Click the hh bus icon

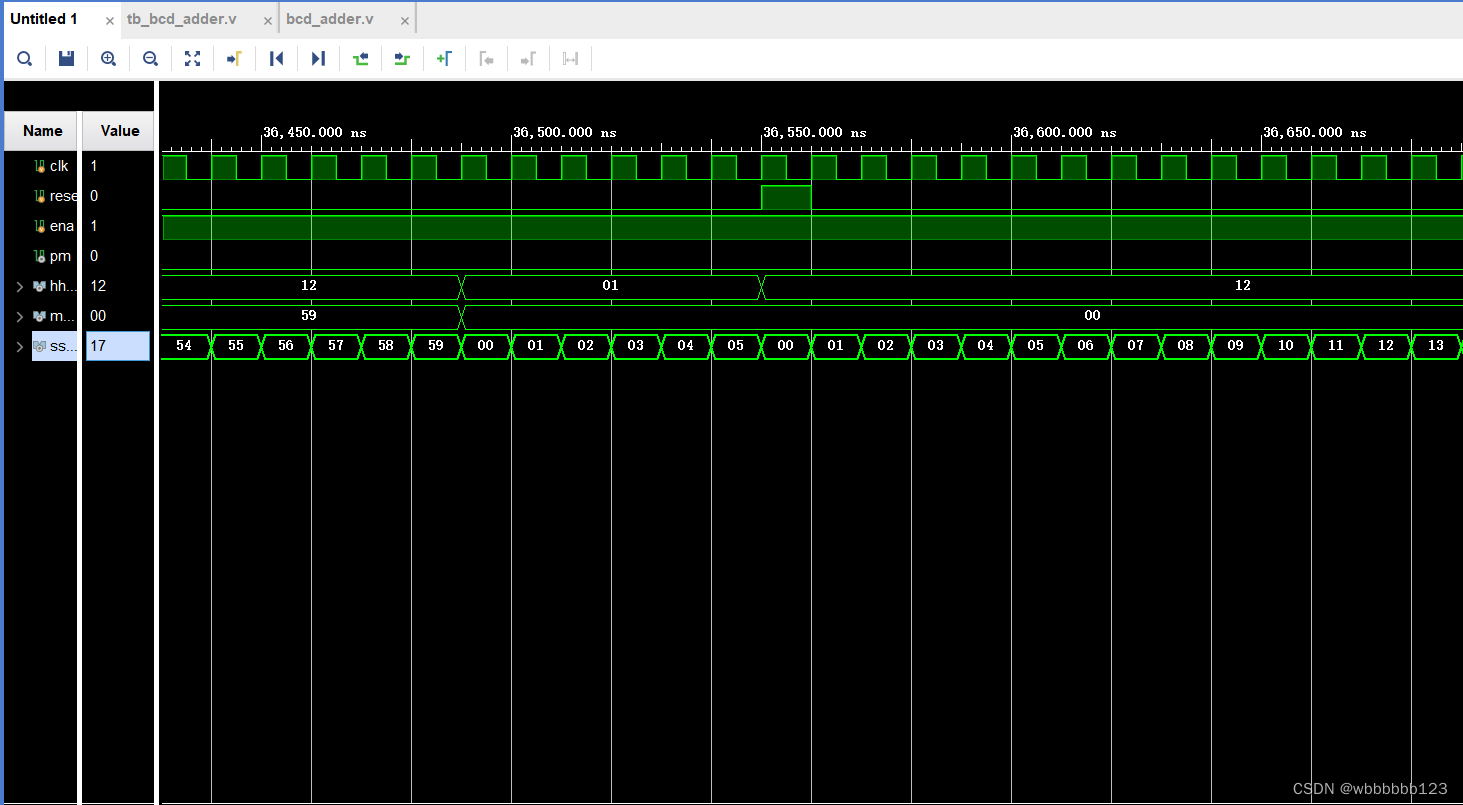(x=40, y=286)
